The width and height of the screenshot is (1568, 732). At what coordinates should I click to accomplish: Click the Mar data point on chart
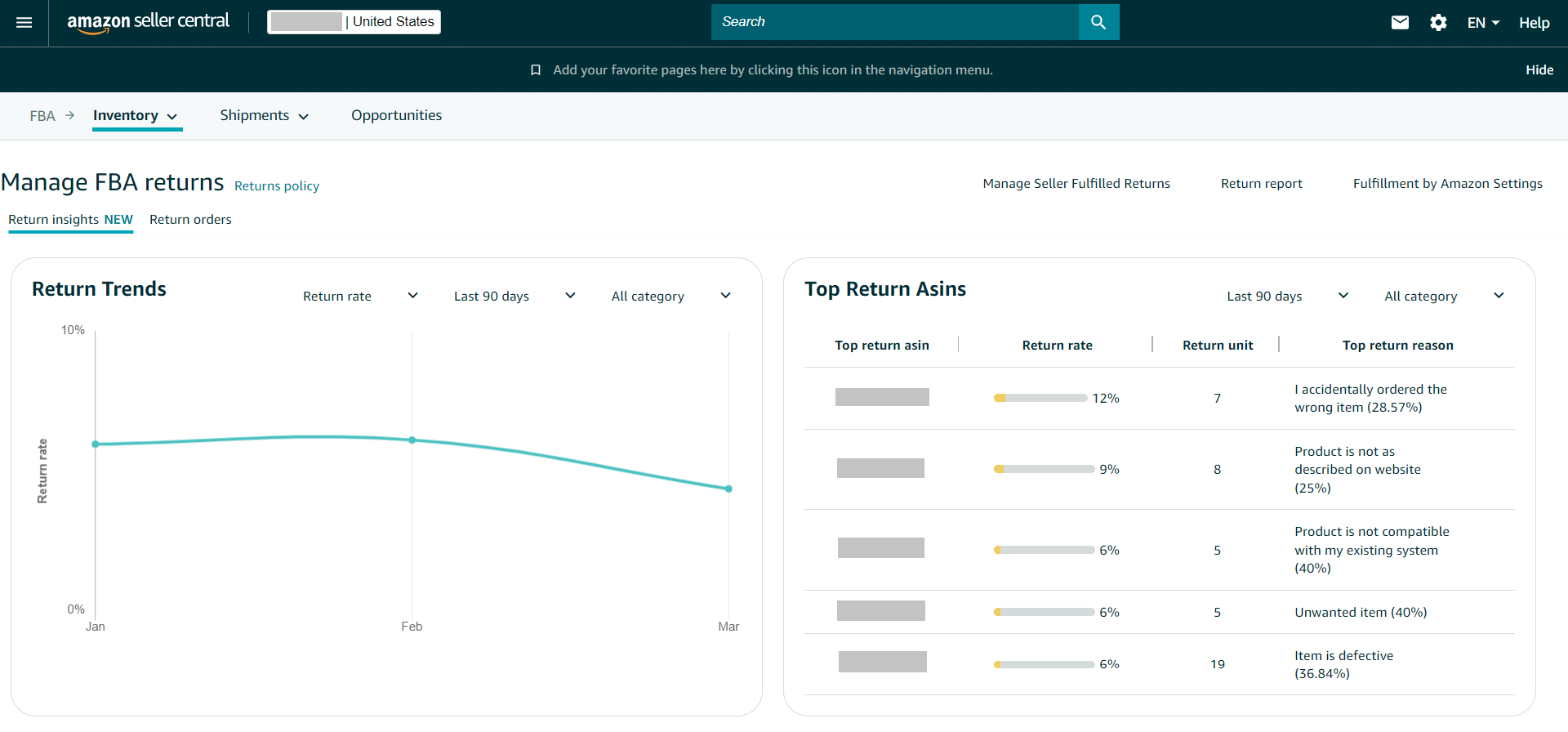tap(728, 489)
